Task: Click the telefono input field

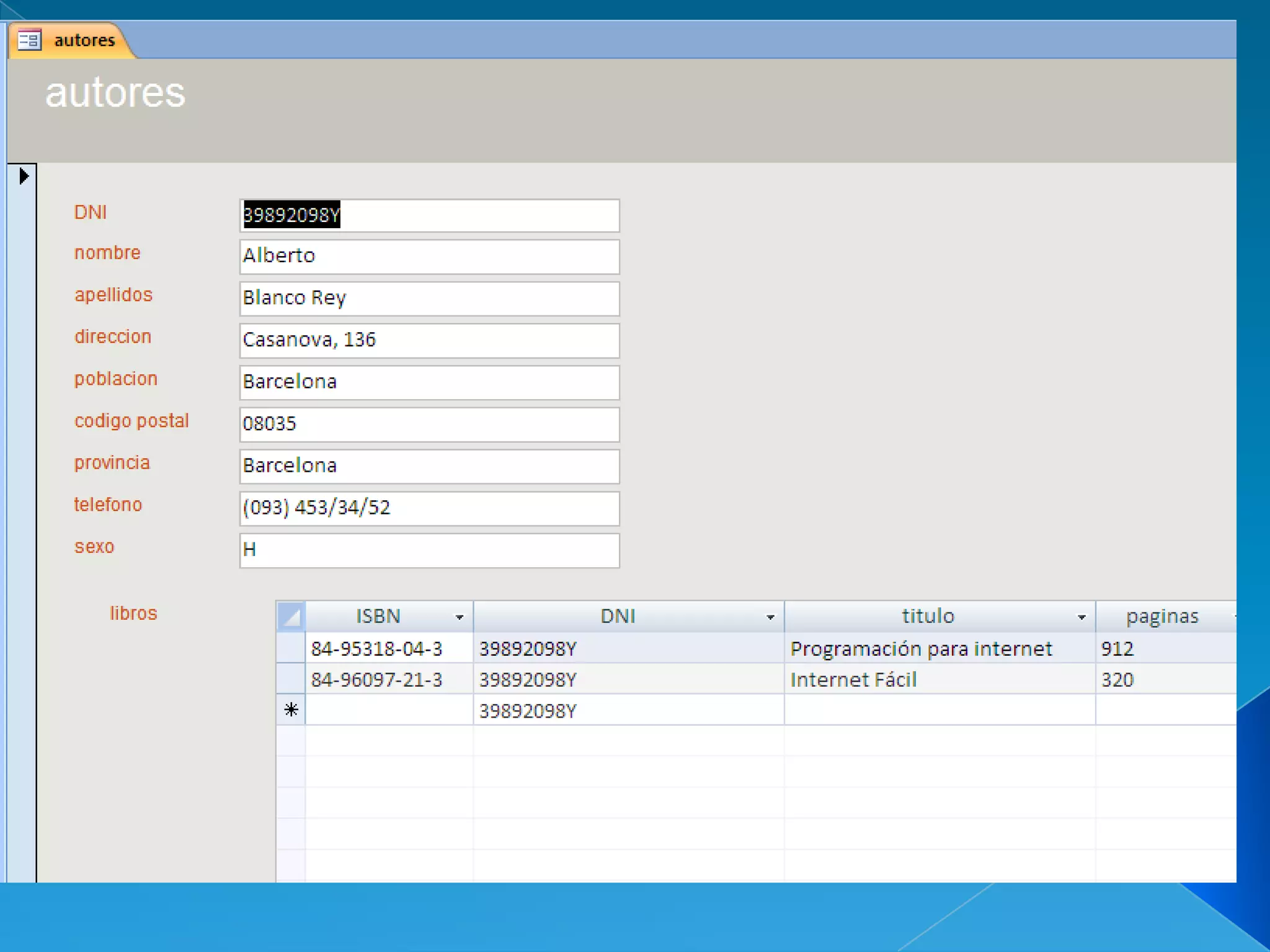Action: [x=429, y=508]
